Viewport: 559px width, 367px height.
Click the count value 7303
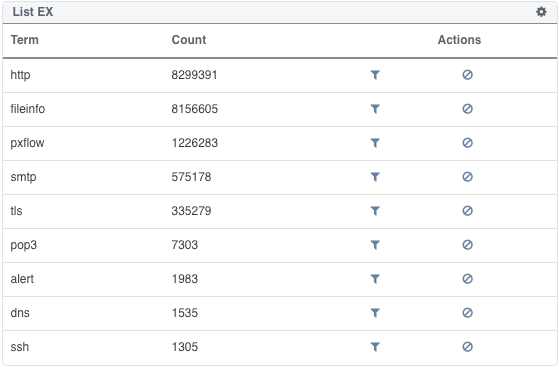click(x=185, y=245)
